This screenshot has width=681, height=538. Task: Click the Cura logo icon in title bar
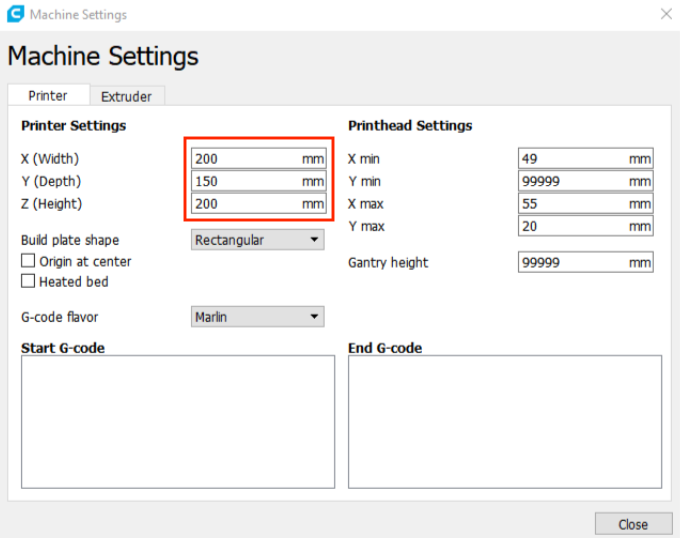[x=15, y=14]
